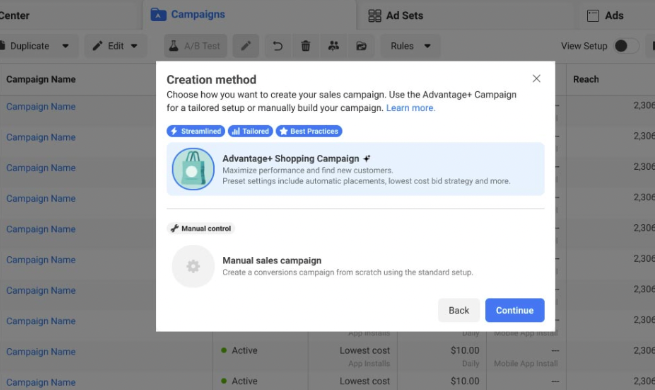The image size is (655, 390).
Task: Close the Creation method dialog
Action: point(536,79)
